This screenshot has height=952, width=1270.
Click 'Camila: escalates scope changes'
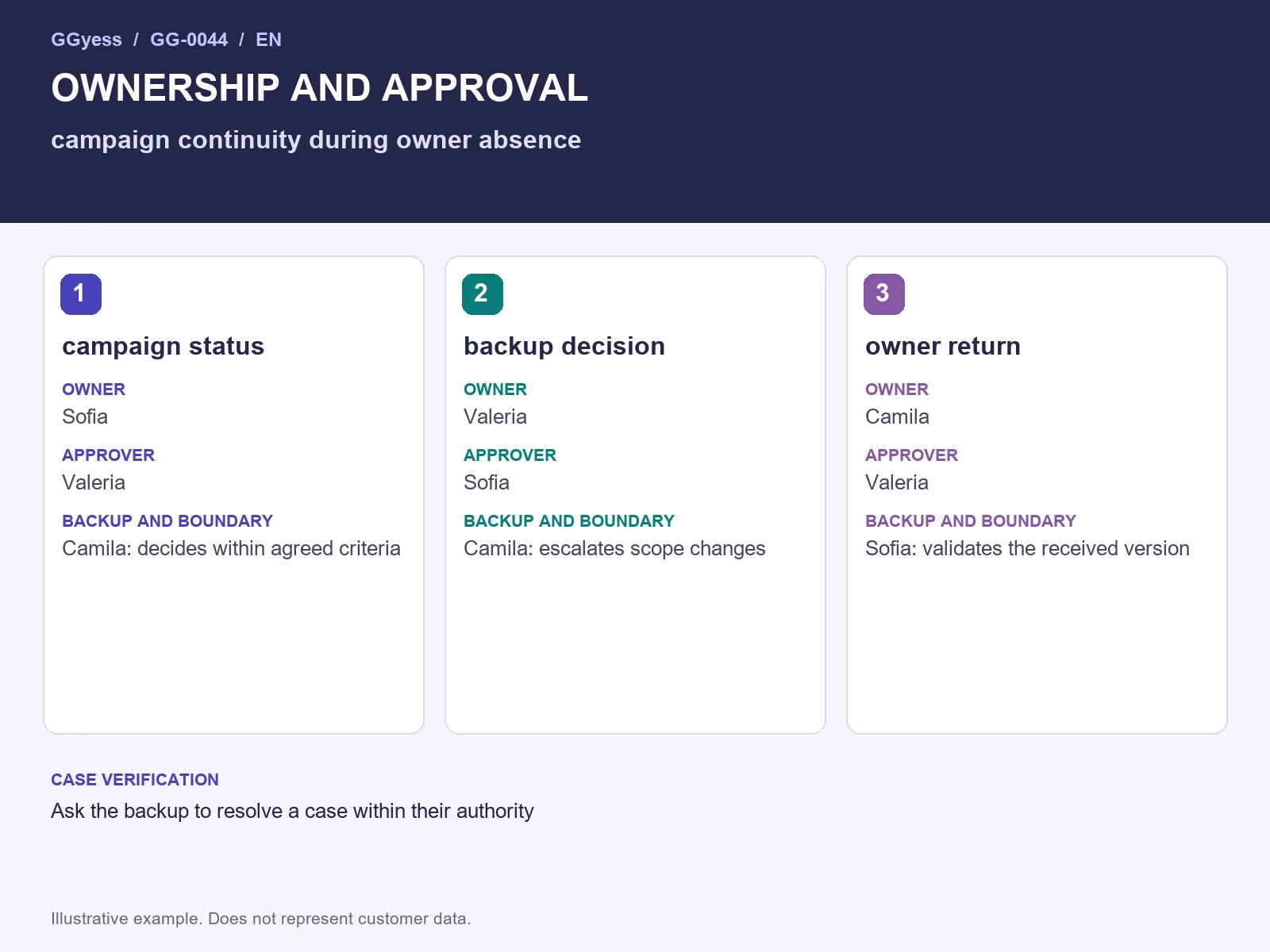click(614, 548)
